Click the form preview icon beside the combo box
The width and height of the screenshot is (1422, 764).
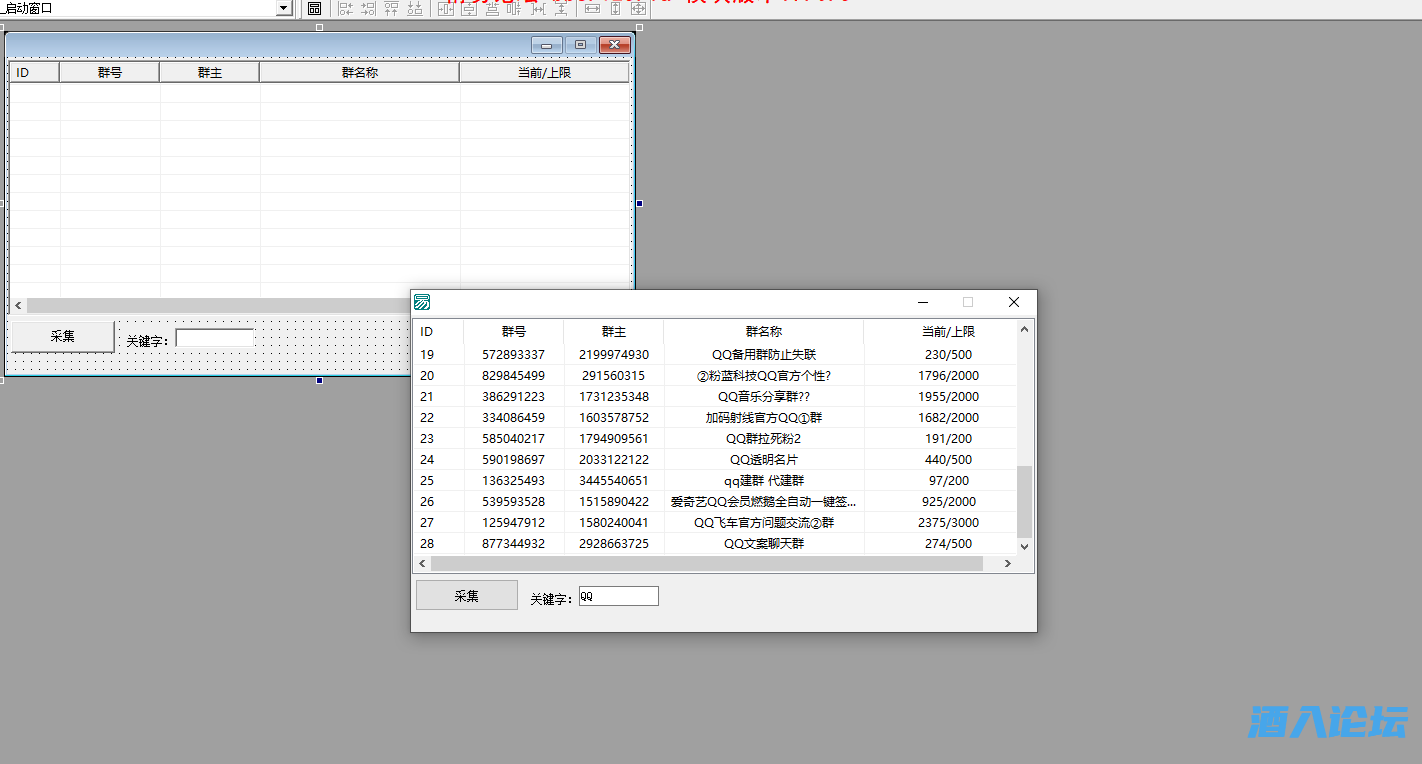[x=314, y=8]
